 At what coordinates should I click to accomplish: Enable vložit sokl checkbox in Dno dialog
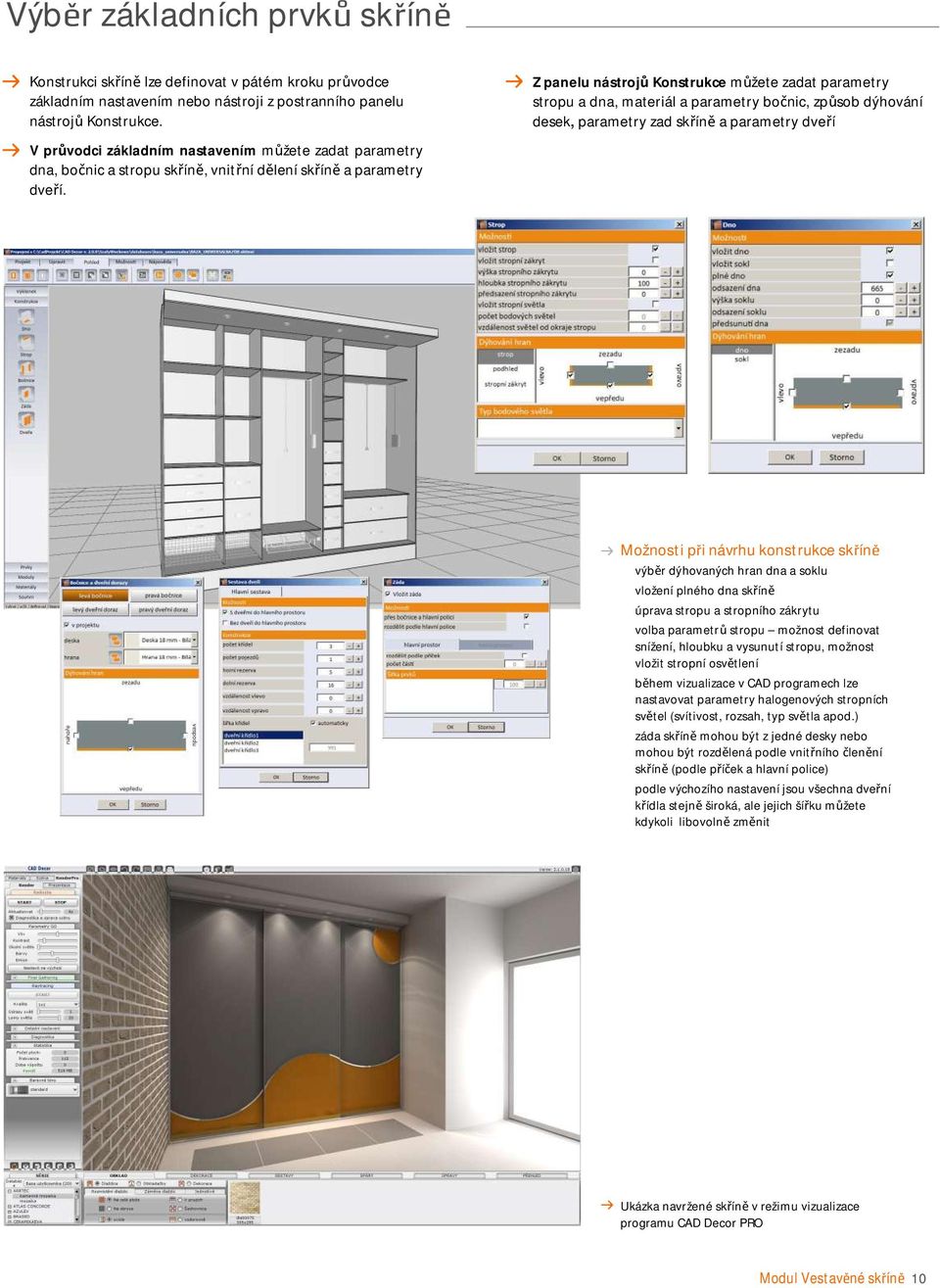(890, 263)
